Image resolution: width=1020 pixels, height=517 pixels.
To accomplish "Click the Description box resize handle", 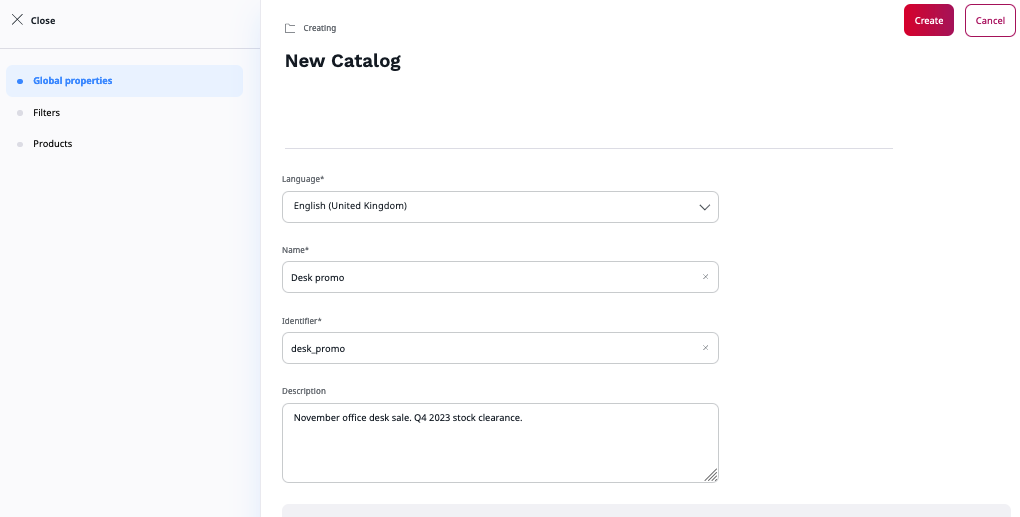I will tap(711, 475).
